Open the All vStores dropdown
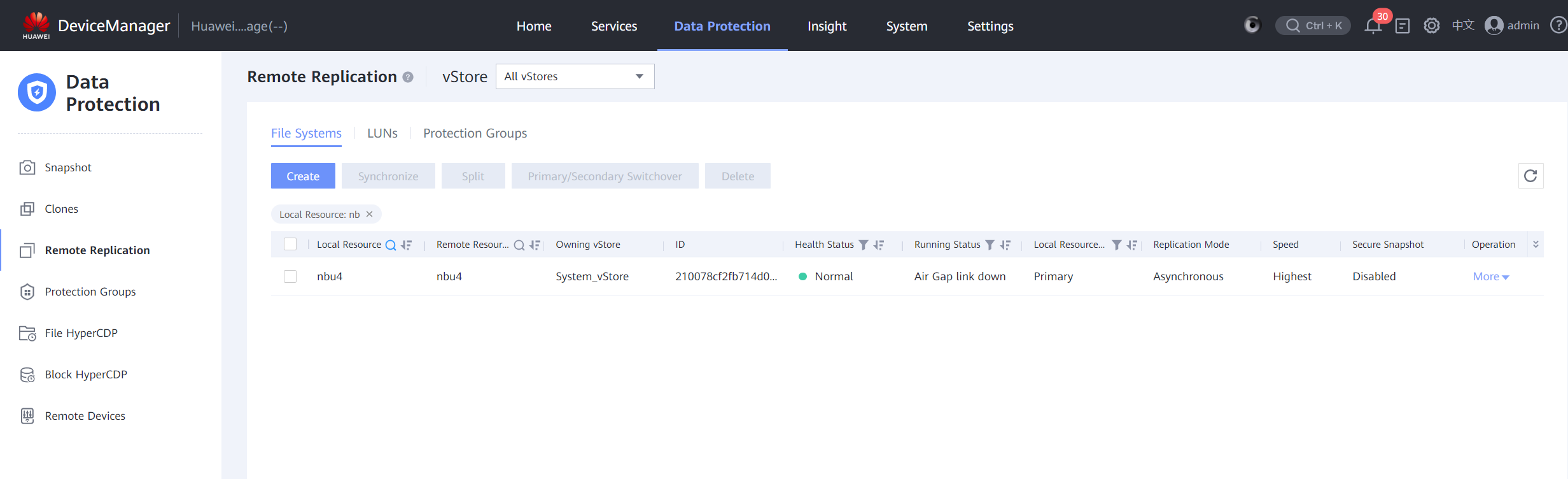The height and width of the screenshot is (479, 1568). click(575, 76)
